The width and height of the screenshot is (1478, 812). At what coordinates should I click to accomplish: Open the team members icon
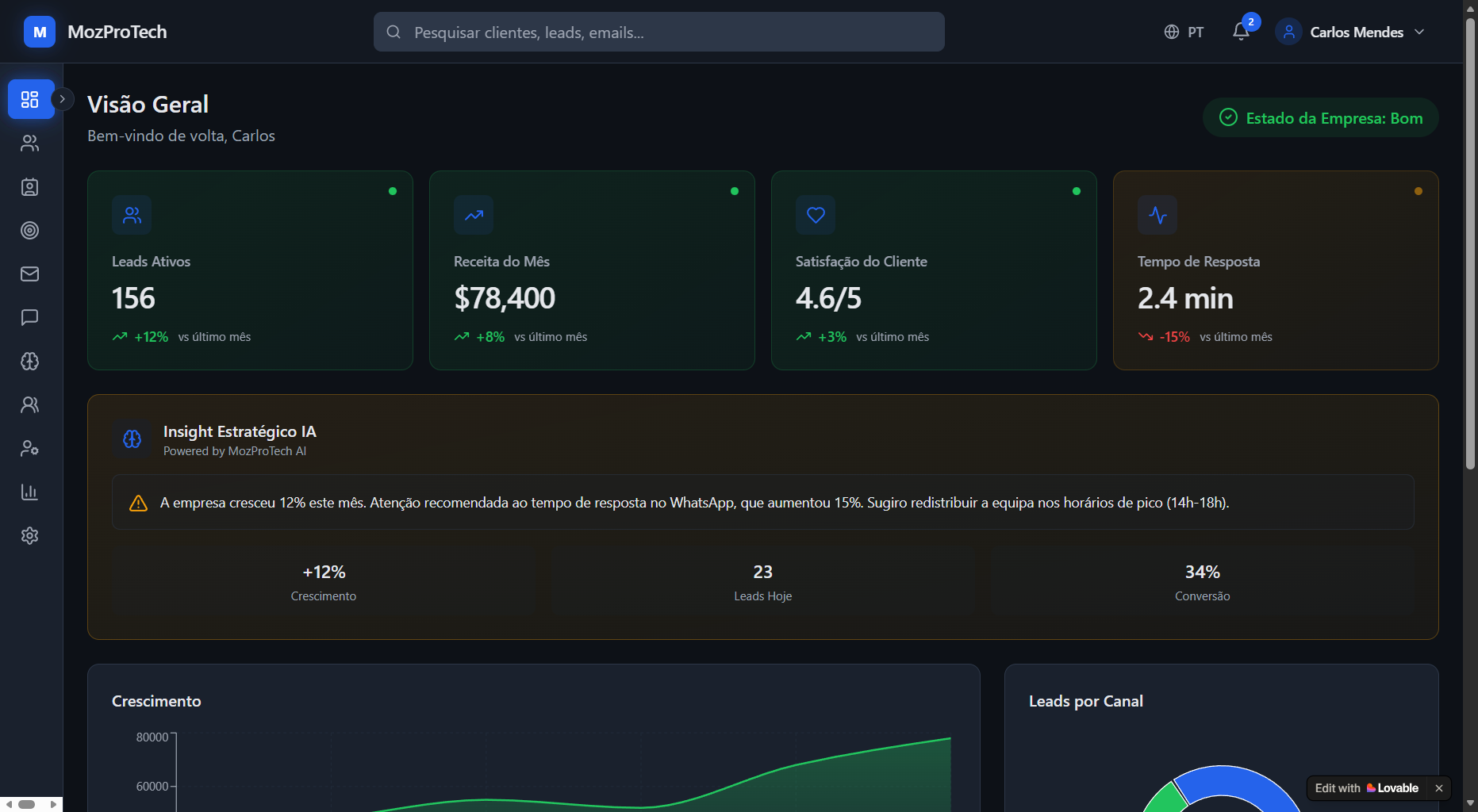[29, 404]
